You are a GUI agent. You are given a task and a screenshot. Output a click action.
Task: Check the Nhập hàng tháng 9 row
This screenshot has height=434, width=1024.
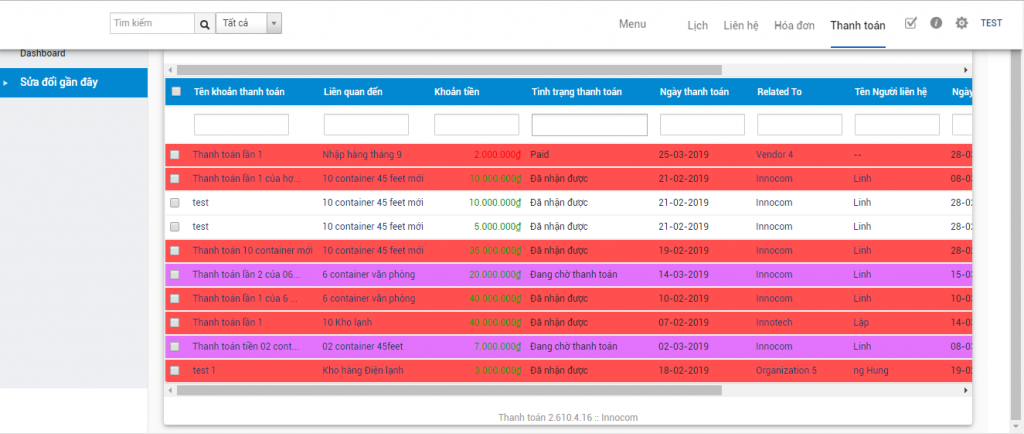coord(174,155)
